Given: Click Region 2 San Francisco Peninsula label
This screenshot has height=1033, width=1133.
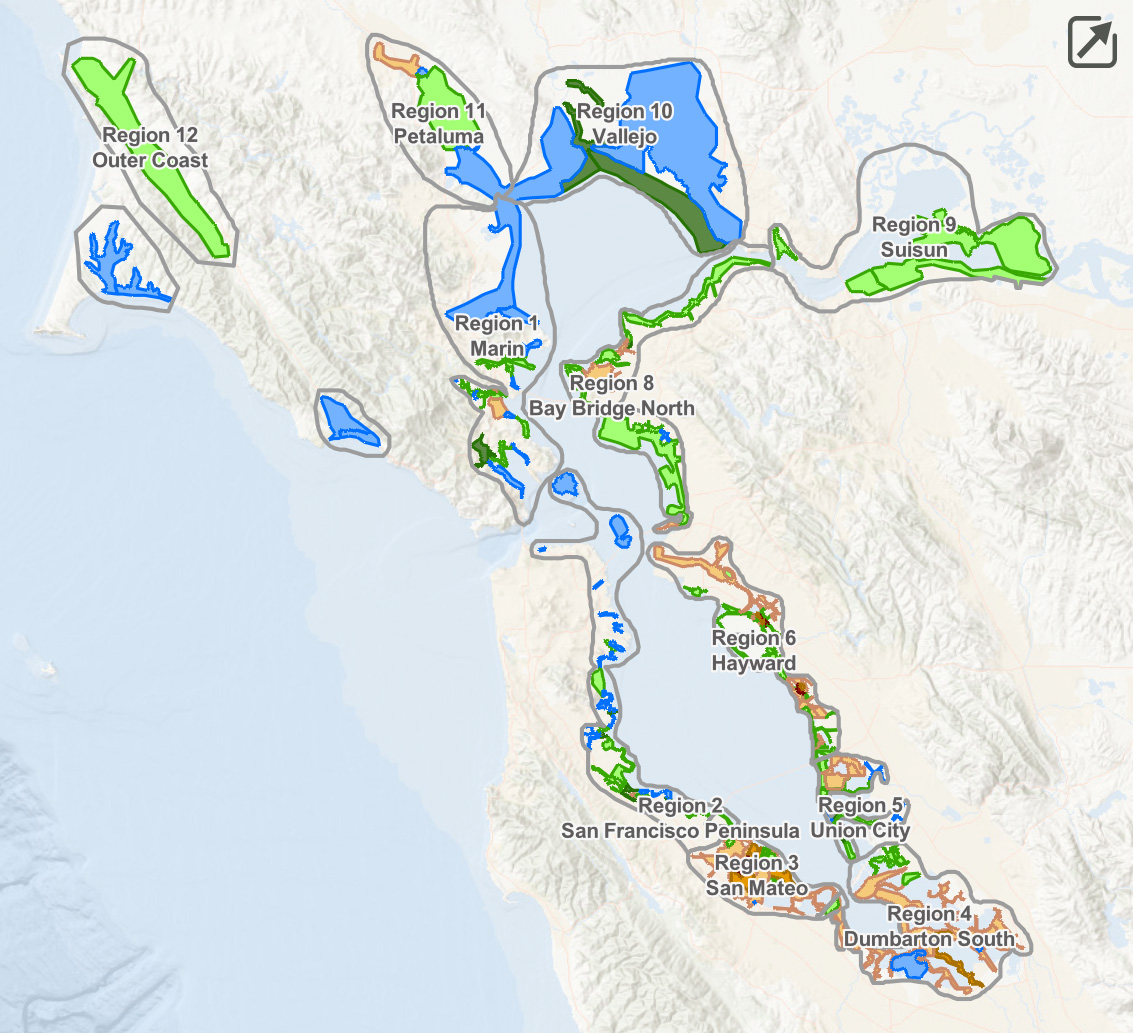Looking at the screenshot, I should click(680, 819).
